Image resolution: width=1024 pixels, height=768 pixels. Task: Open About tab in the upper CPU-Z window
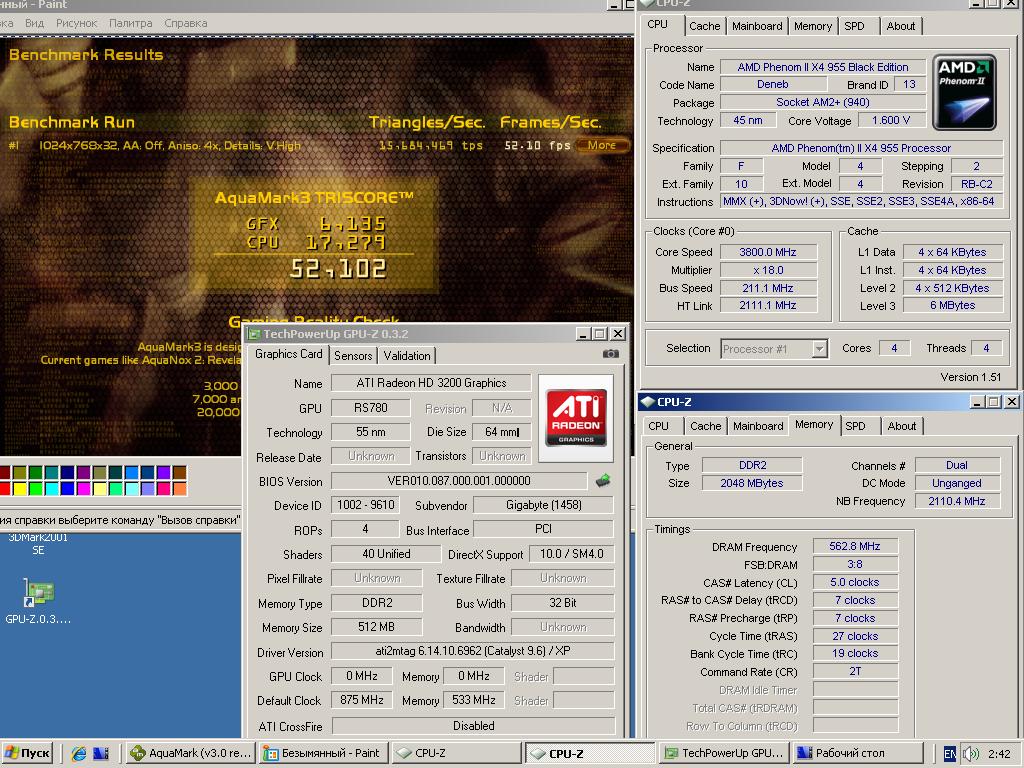[x=900, y=26]
